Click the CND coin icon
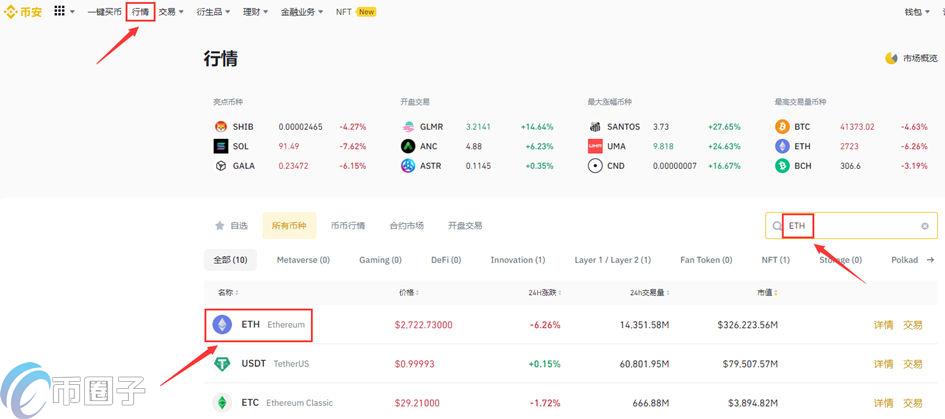 595,166
